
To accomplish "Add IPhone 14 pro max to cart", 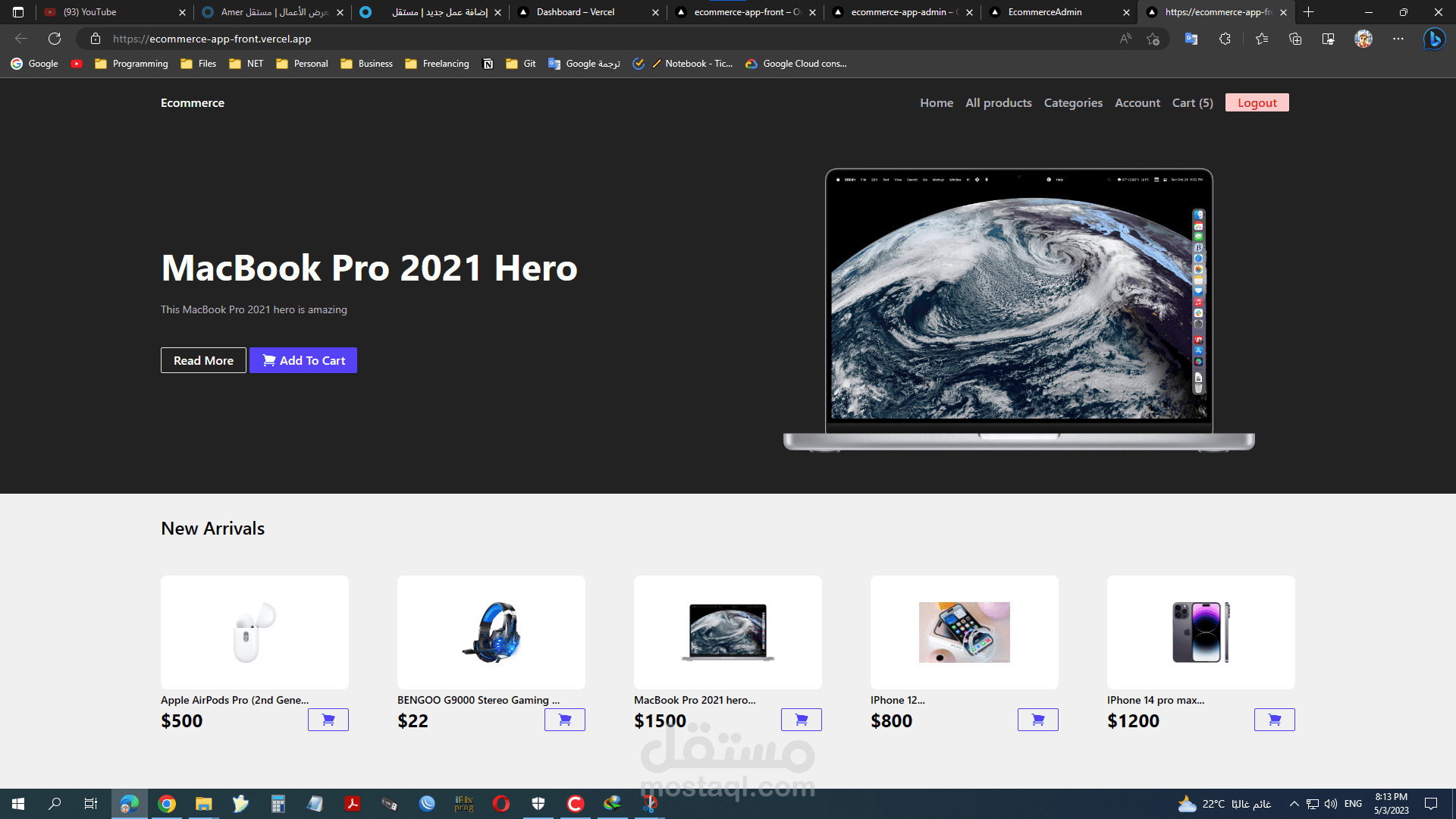I will (1274, 720).
